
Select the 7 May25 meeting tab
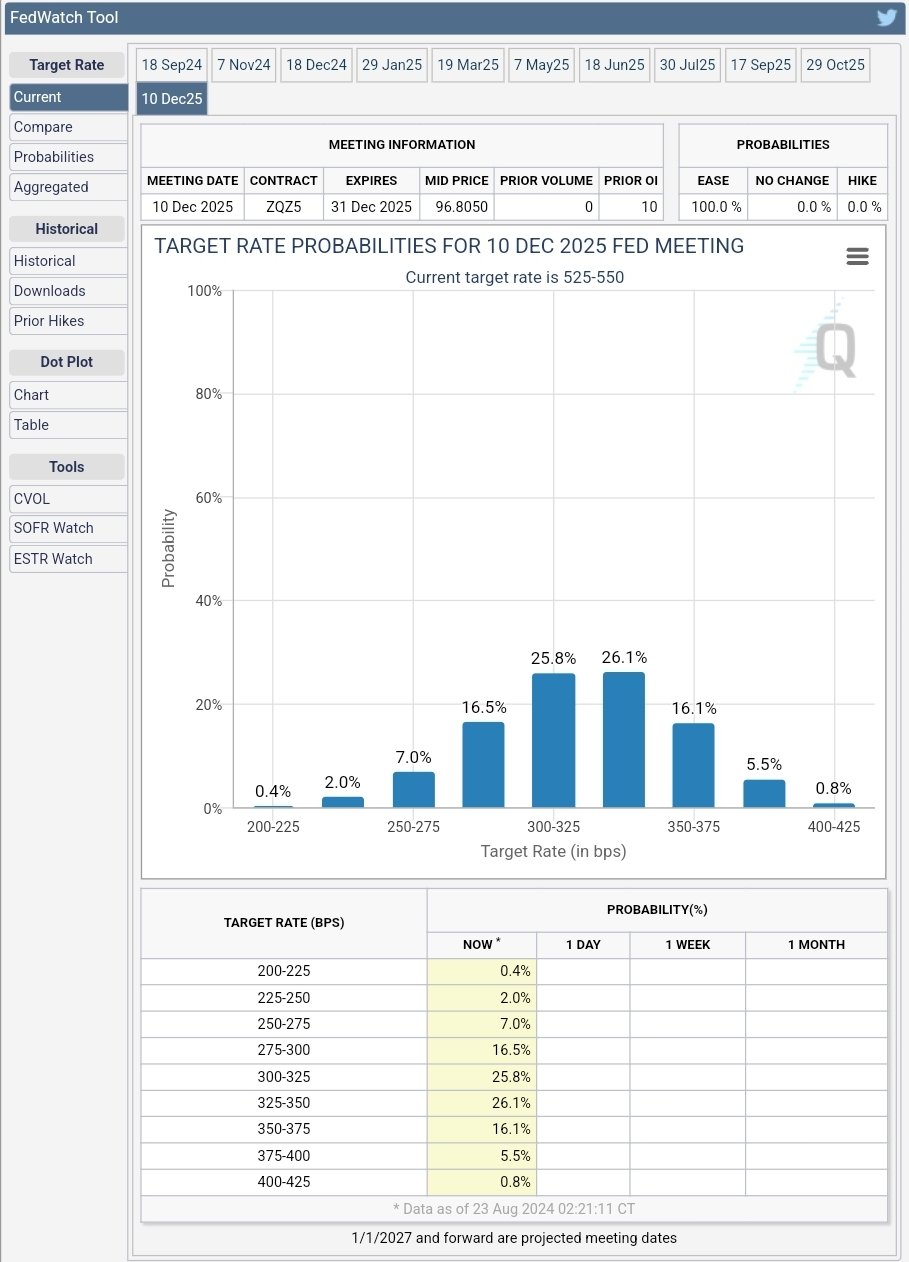point(541,65)
